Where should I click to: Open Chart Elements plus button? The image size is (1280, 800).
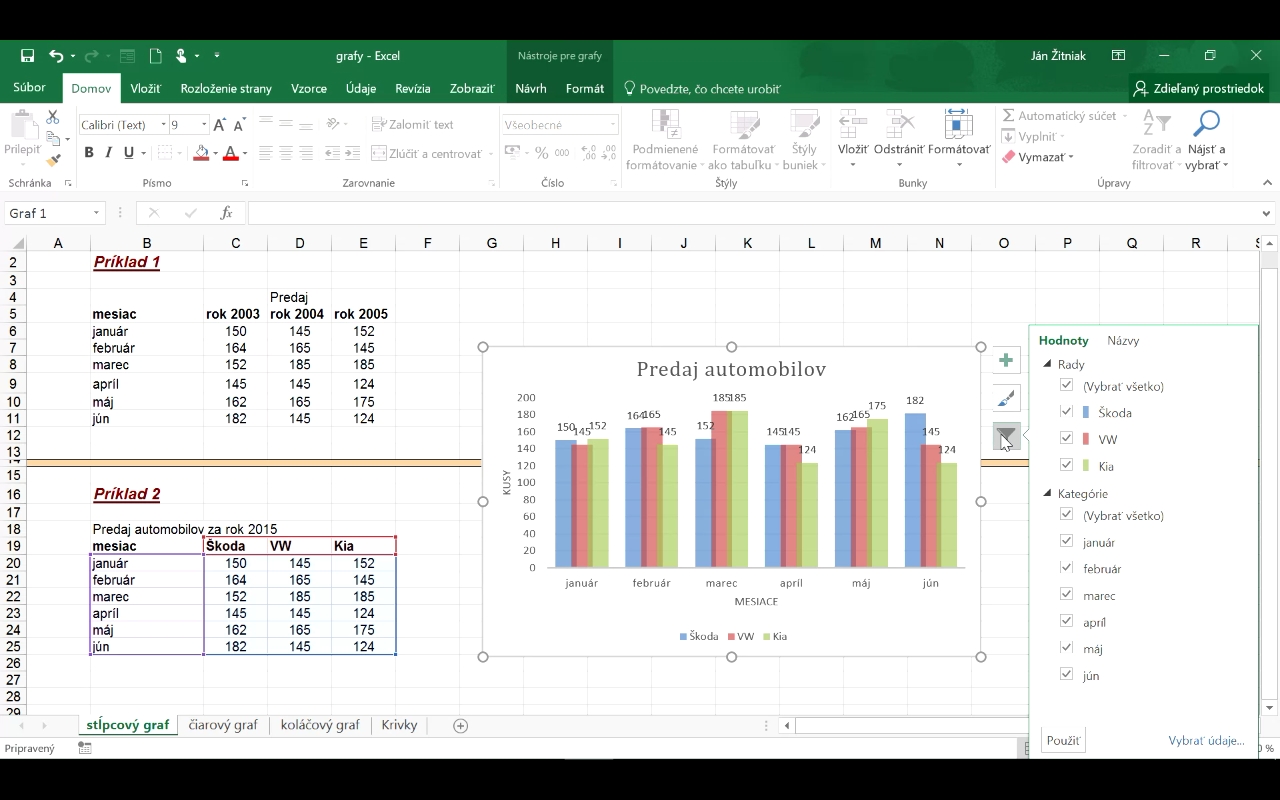[x=1006, y=361]
